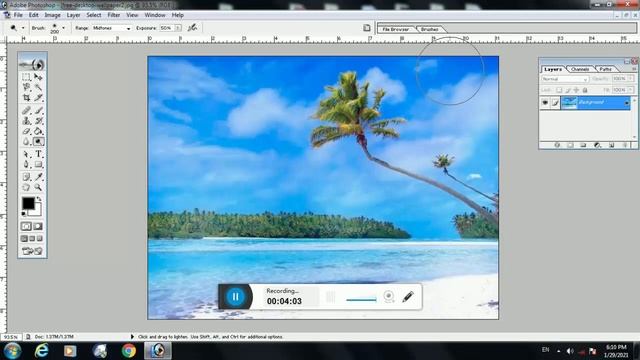Pause the screen recording
The image size is (640, 360).
tap(236, 297)
